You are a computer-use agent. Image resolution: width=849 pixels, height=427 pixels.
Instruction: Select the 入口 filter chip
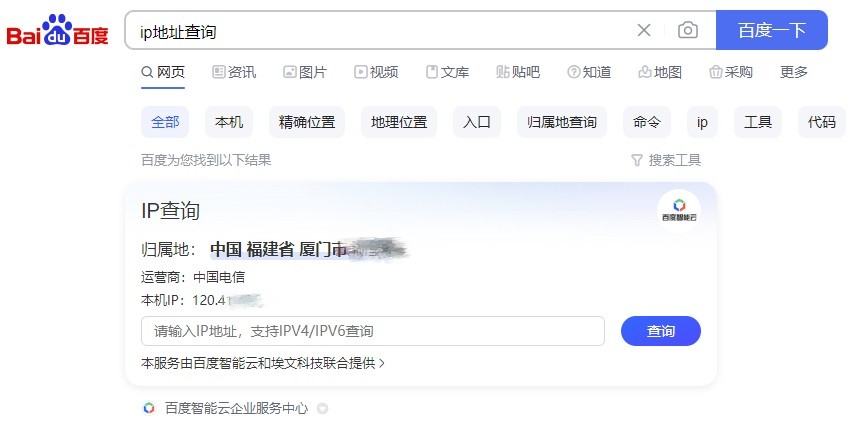coord(477,122)
